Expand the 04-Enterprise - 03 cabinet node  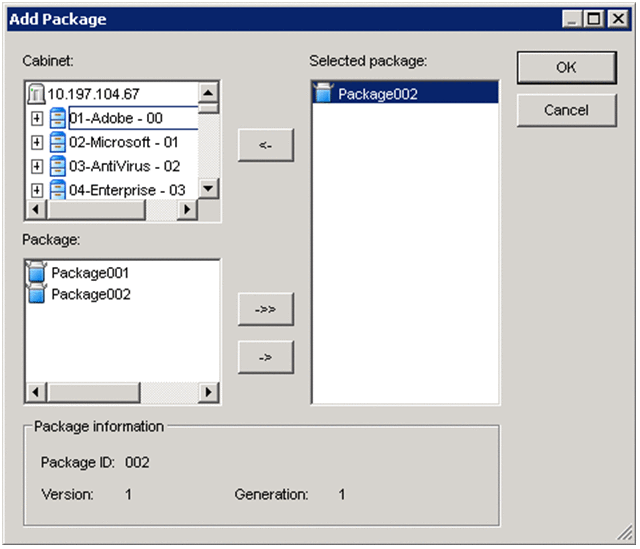(x=37, y=190)
